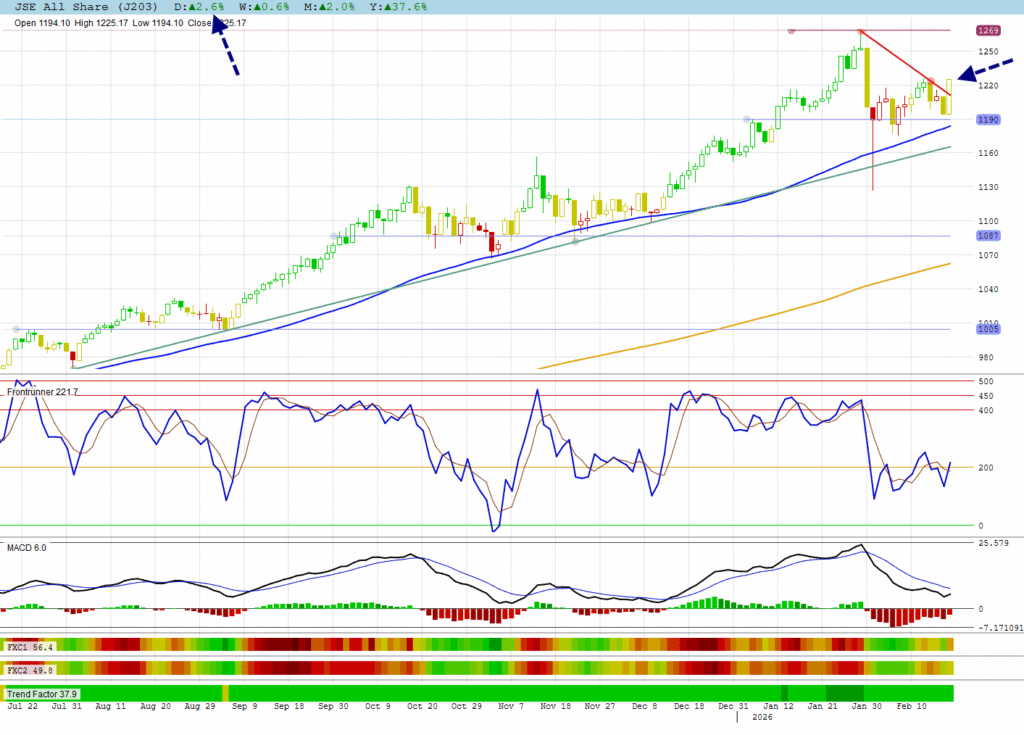Image resolution: width=1024 pixels, height=735 pixels.
Task: Select the red descending trendline from the peak
Action: point(905,62)
